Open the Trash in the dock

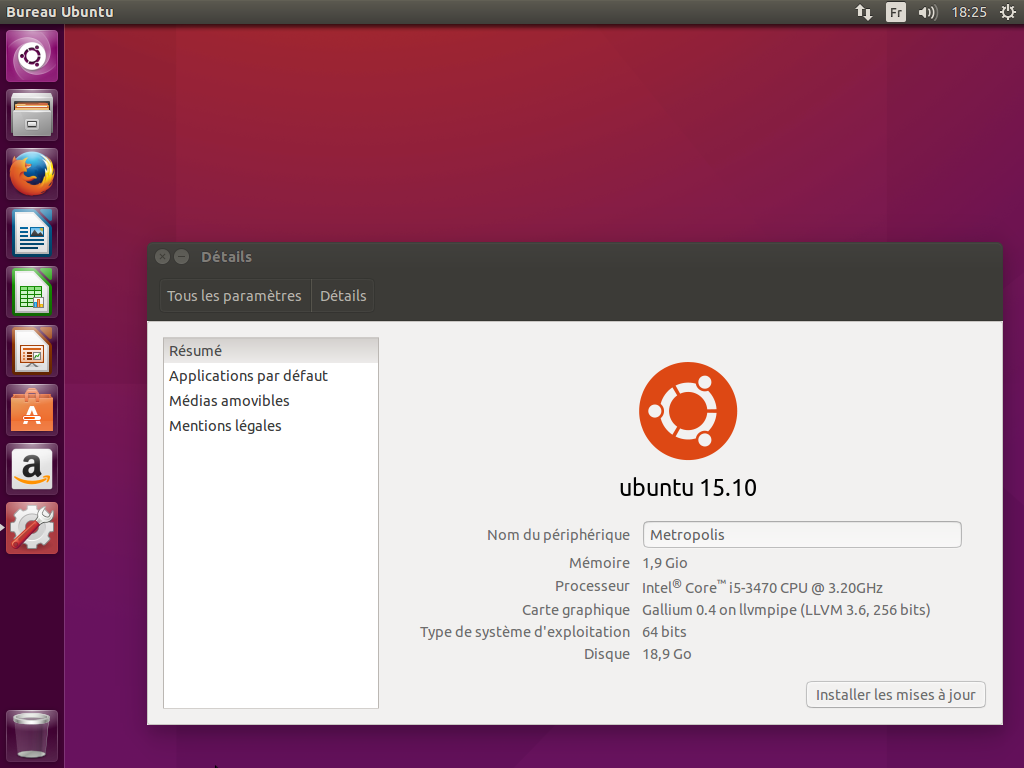(x=32, y=736)
